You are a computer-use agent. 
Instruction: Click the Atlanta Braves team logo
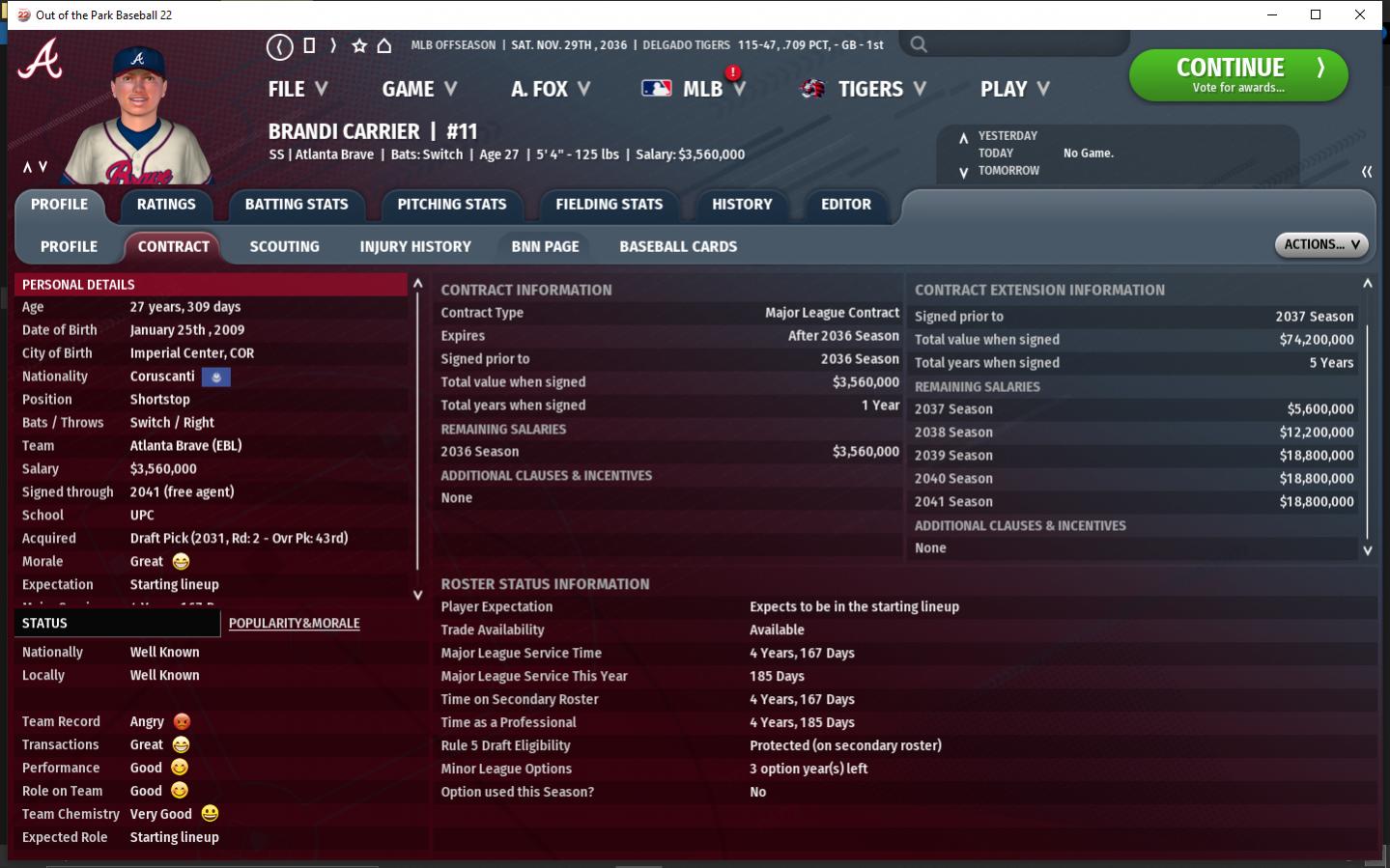tap(41, 59)
